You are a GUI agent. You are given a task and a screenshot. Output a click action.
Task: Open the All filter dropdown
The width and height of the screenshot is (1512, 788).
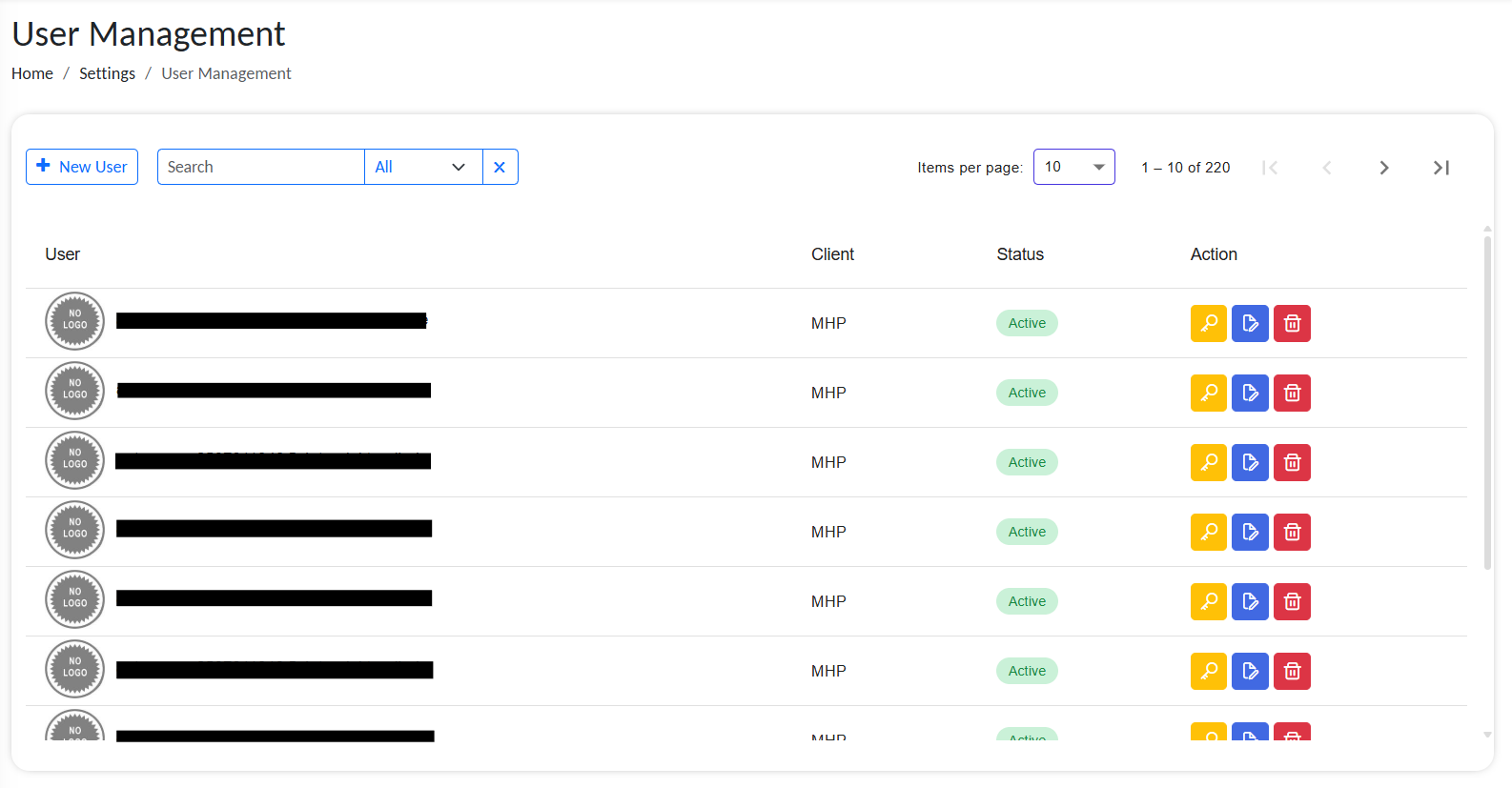pos(422,167)
